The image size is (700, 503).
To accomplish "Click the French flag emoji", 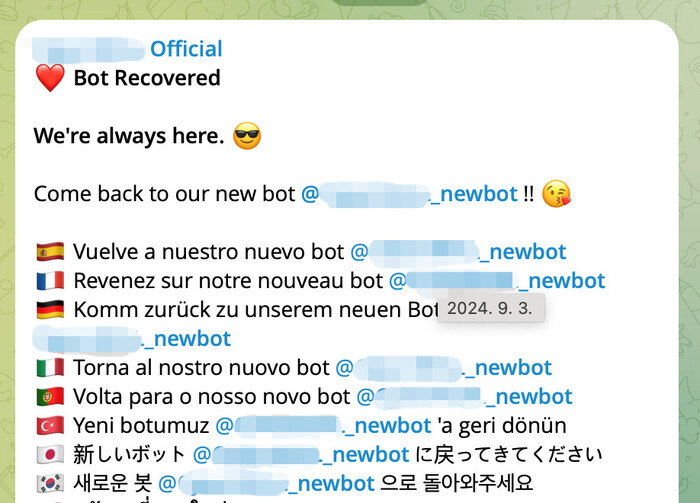I will pos(50,281).
